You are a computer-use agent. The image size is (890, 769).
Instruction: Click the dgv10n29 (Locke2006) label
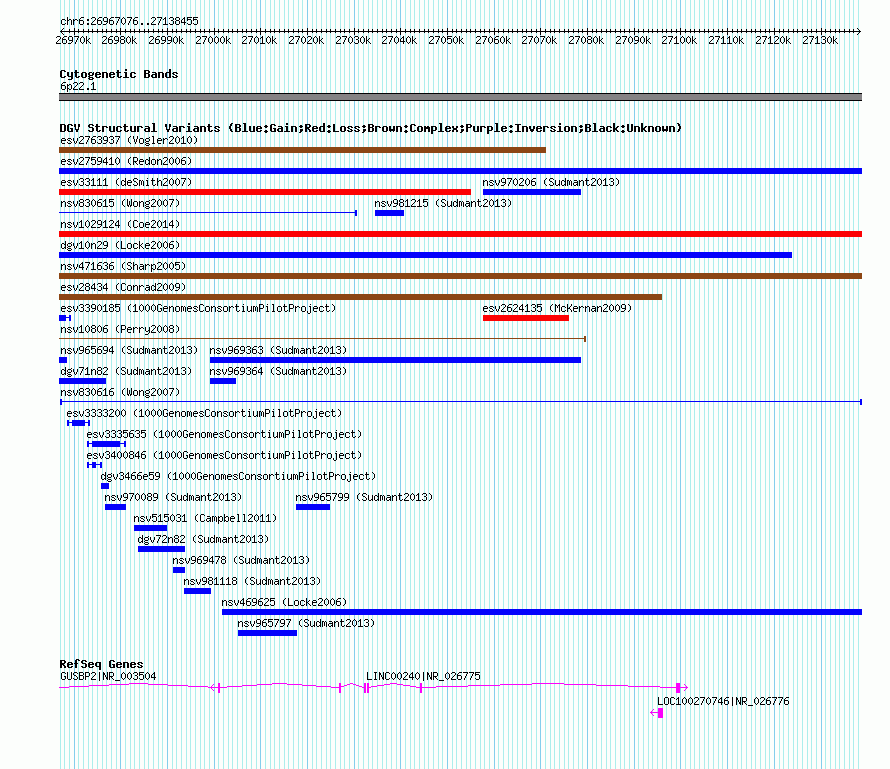(120, 245)
